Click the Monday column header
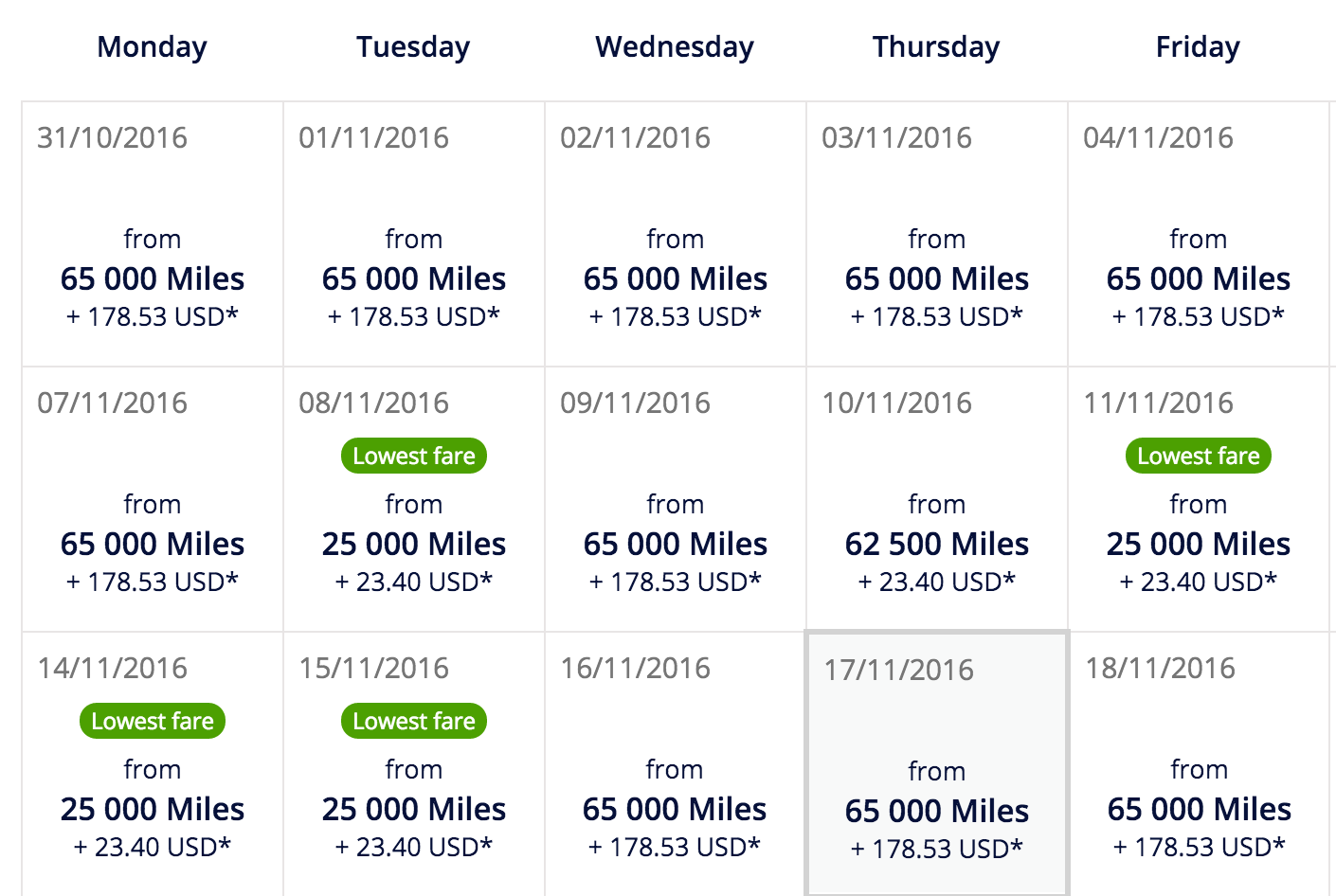This screenshot has height=896, width=1336. [x=153, y=46]
